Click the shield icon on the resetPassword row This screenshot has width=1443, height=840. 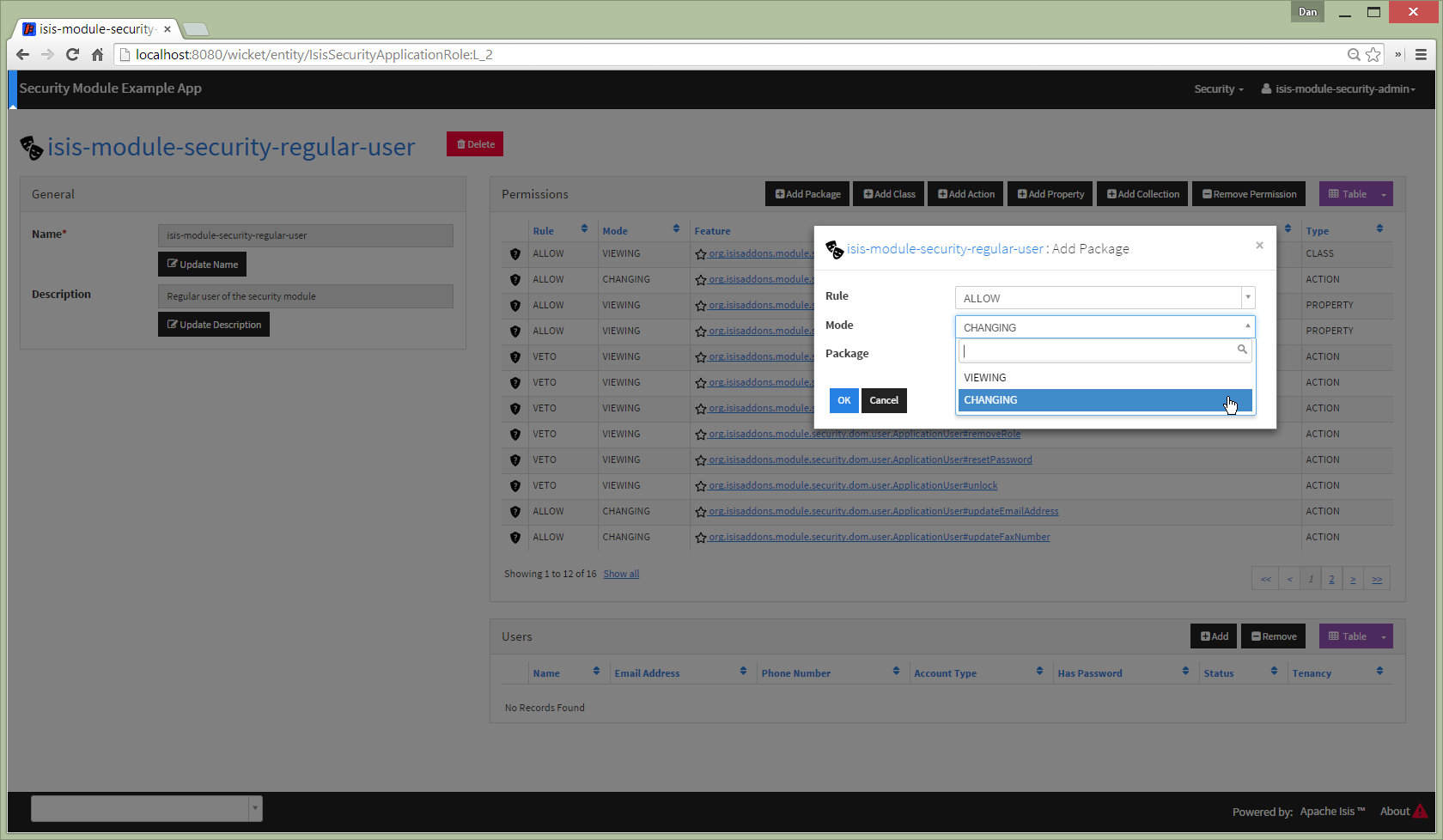[x=515, y=460]
